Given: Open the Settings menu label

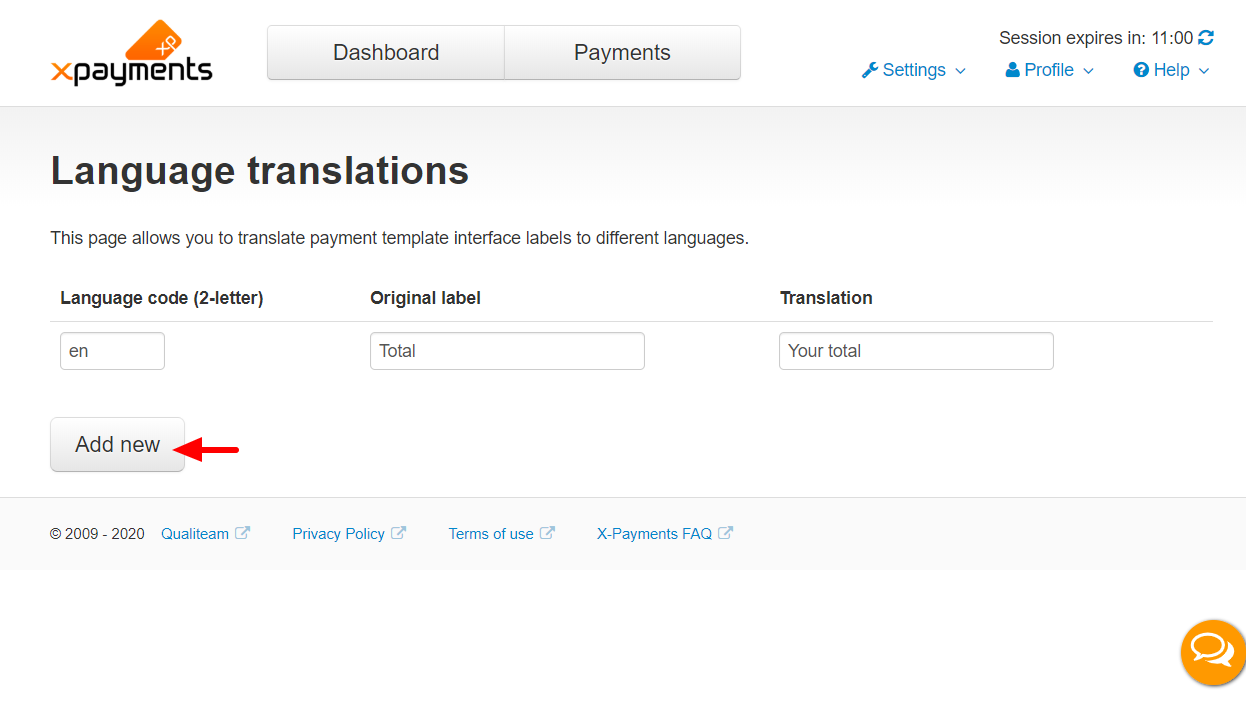Looking at the screenshot, I should click(x=914, y=70).
